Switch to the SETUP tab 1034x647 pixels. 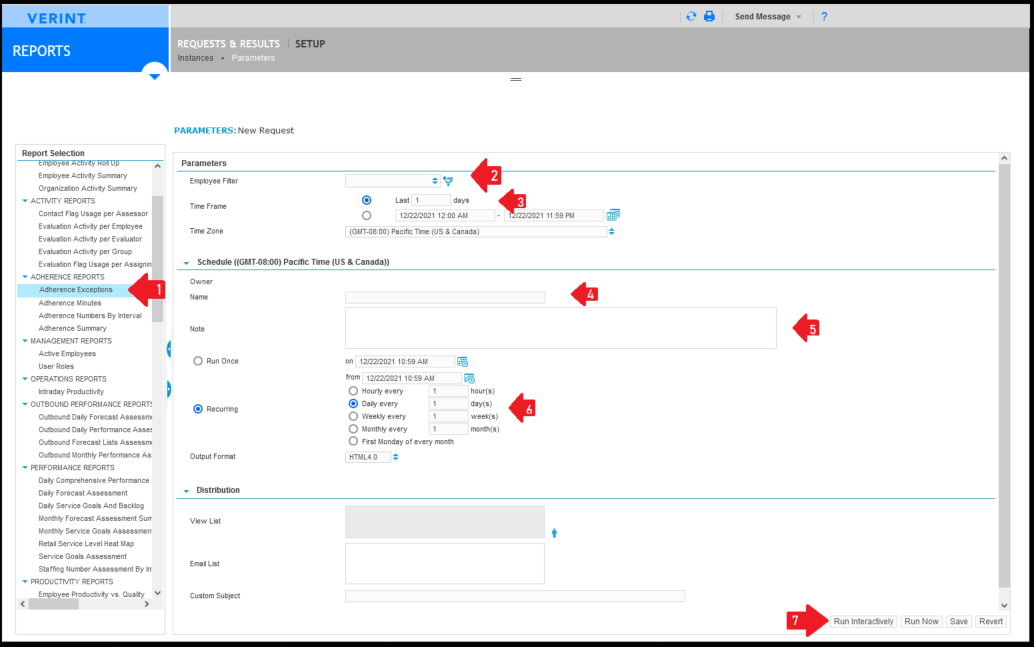[310, 44]
